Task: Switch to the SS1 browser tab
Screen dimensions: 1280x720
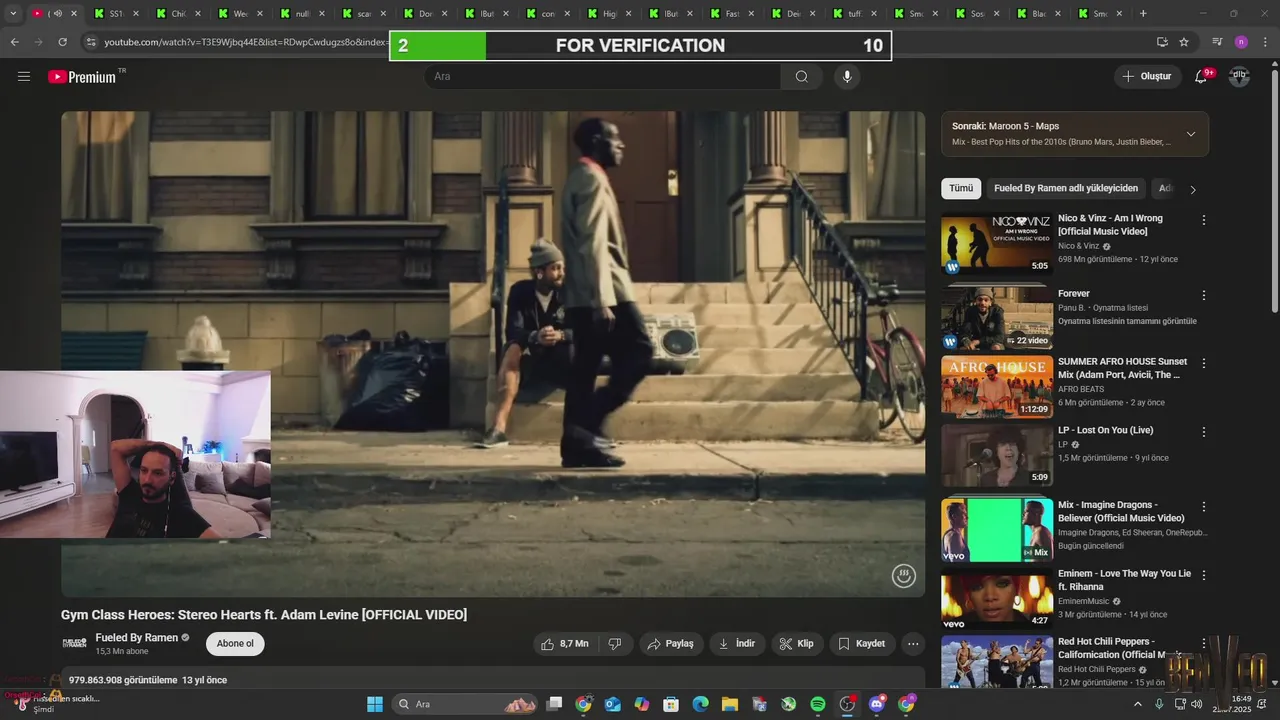Action: [x=114, y=14]
